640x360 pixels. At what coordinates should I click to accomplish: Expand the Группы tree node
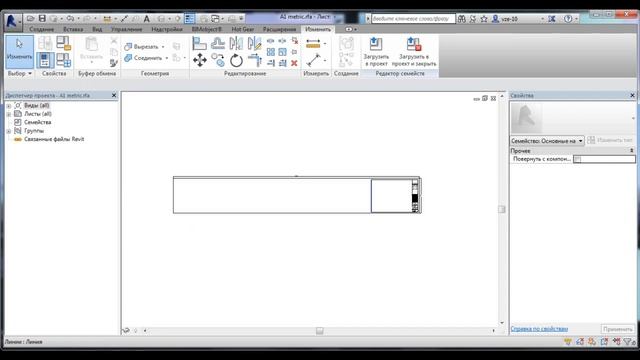[9, 131]
